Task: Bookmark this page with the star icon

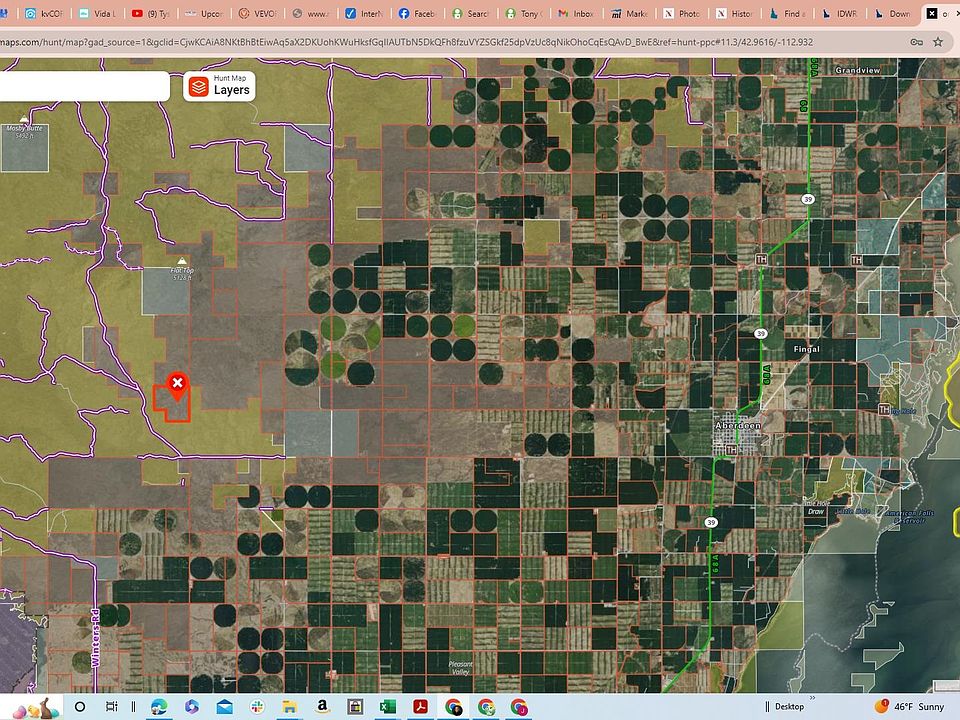Action: tap(938, 42)
